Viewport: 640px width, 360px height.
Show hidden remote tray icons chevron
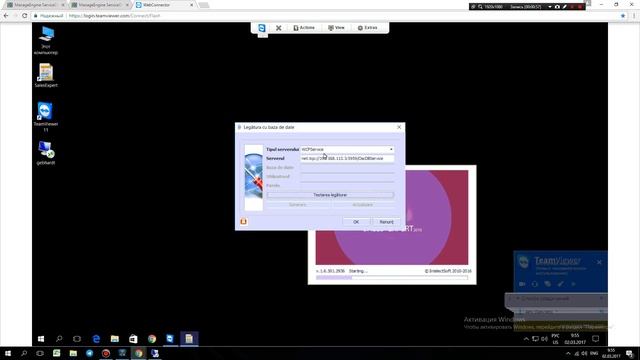coord(526,339)
